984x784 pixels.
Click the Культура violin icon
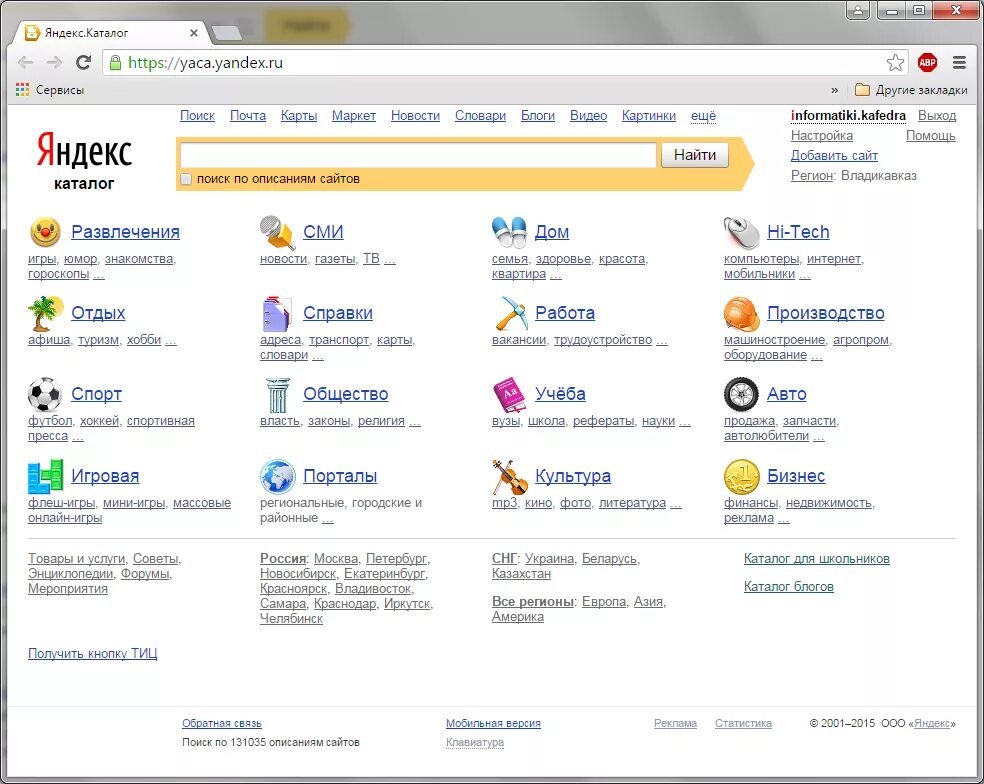coord(510,476)
